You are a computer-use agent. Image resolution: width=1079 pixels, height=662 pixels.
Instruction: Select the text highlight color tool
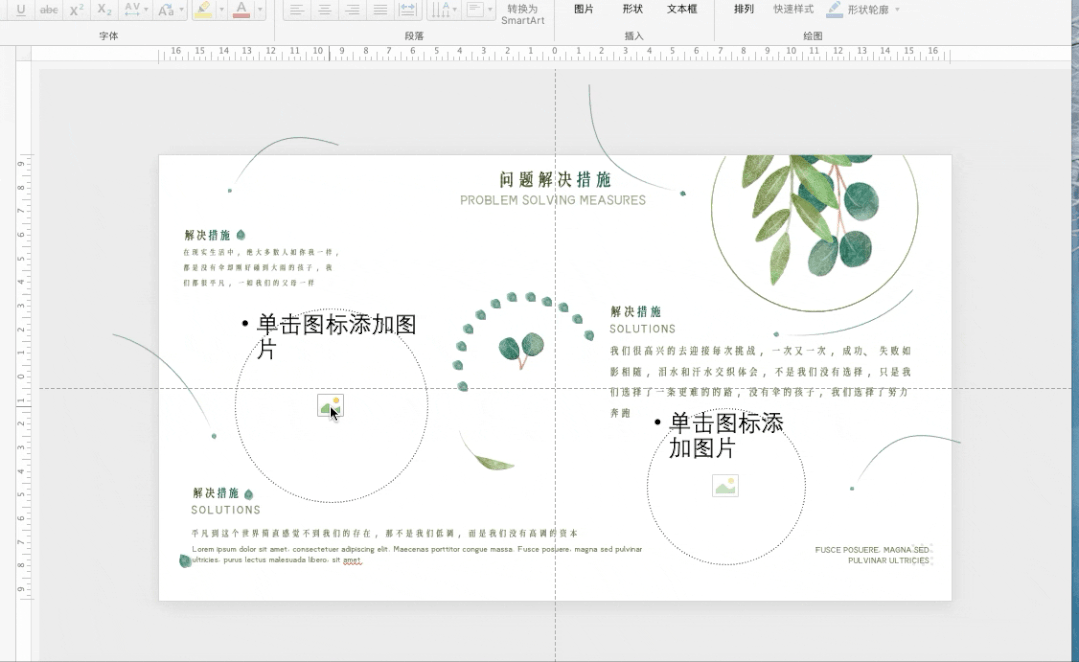pyautogui.click(x=204, y=10)
